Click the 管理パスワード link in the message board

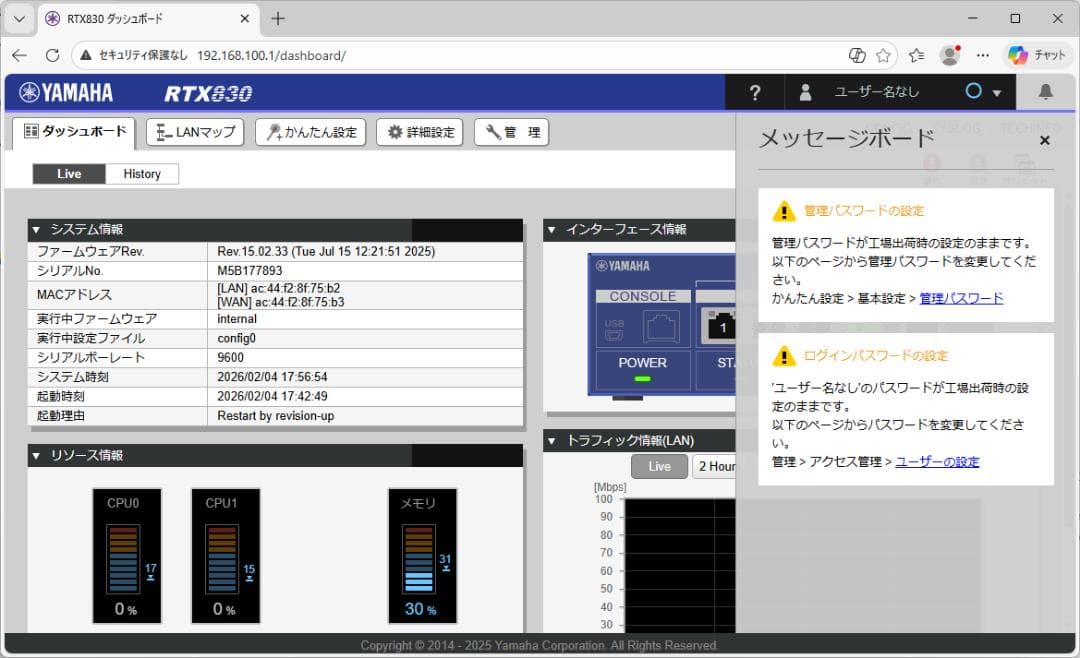coord(961,298)
